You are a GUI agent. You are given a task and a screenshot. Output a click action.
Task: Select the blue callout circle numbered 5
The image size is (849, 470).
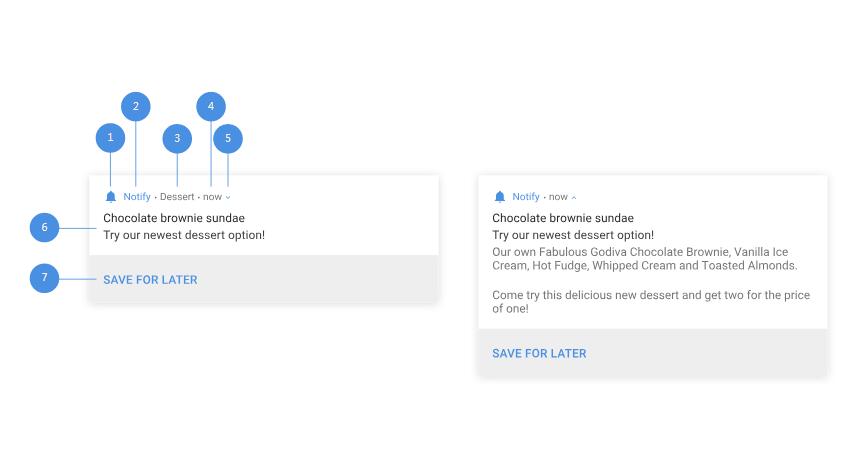coord(228,139)
